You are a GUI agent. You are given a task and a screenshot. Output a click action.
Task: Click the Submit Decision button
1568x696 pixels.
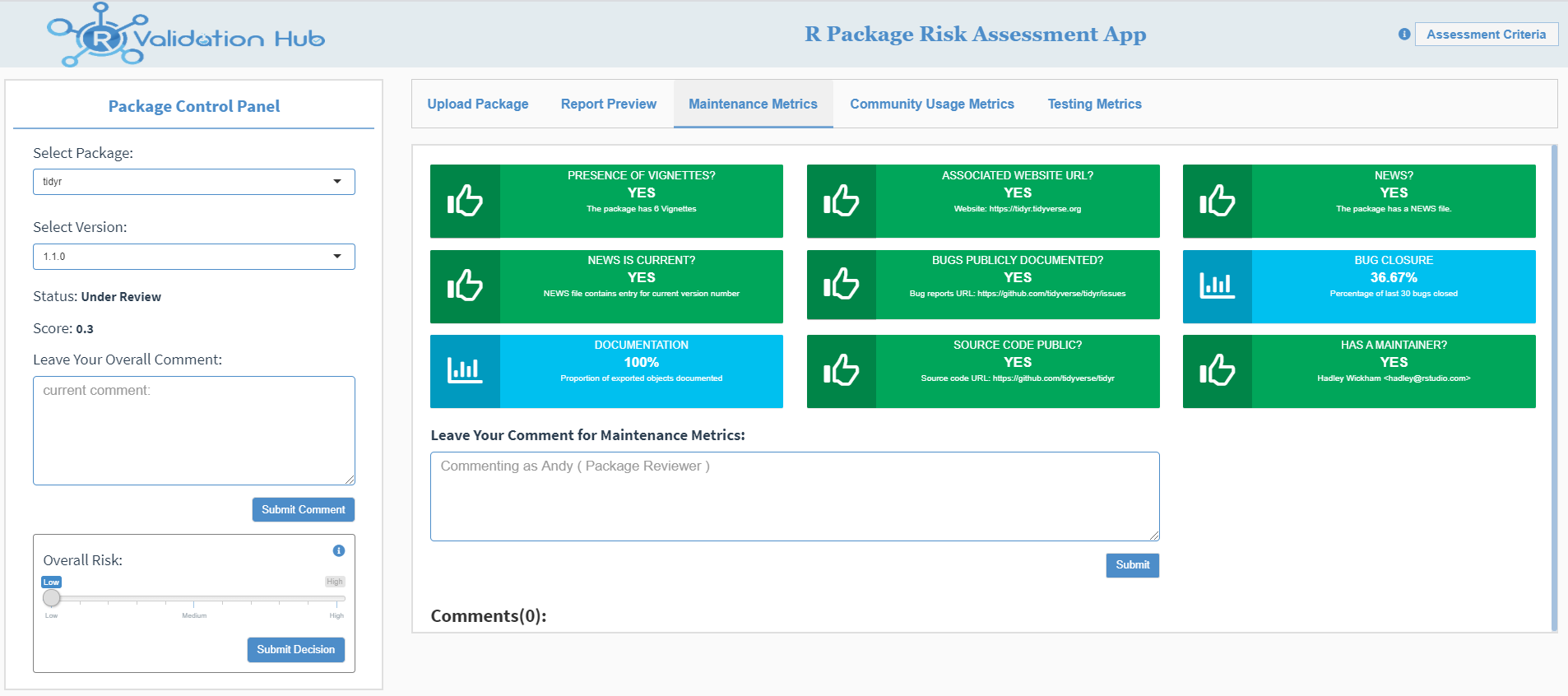tap(296, 650)
